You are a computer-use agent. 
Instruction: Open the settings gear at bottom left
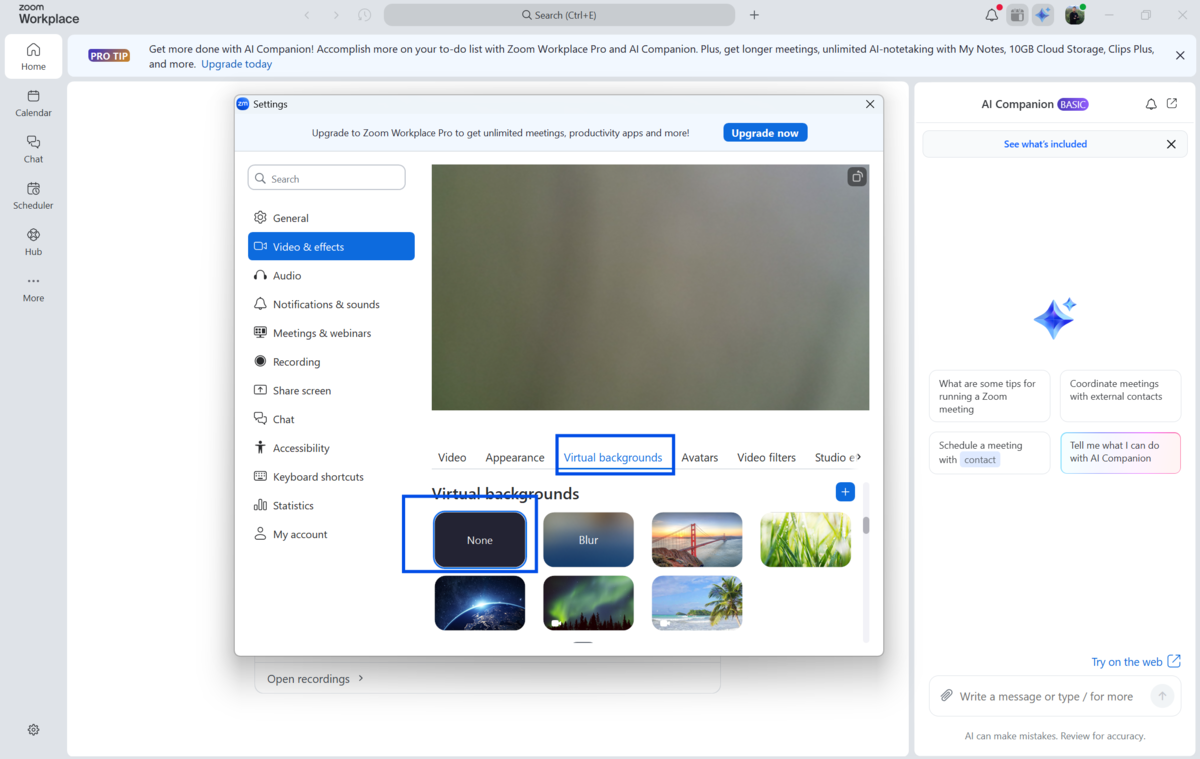33,730
